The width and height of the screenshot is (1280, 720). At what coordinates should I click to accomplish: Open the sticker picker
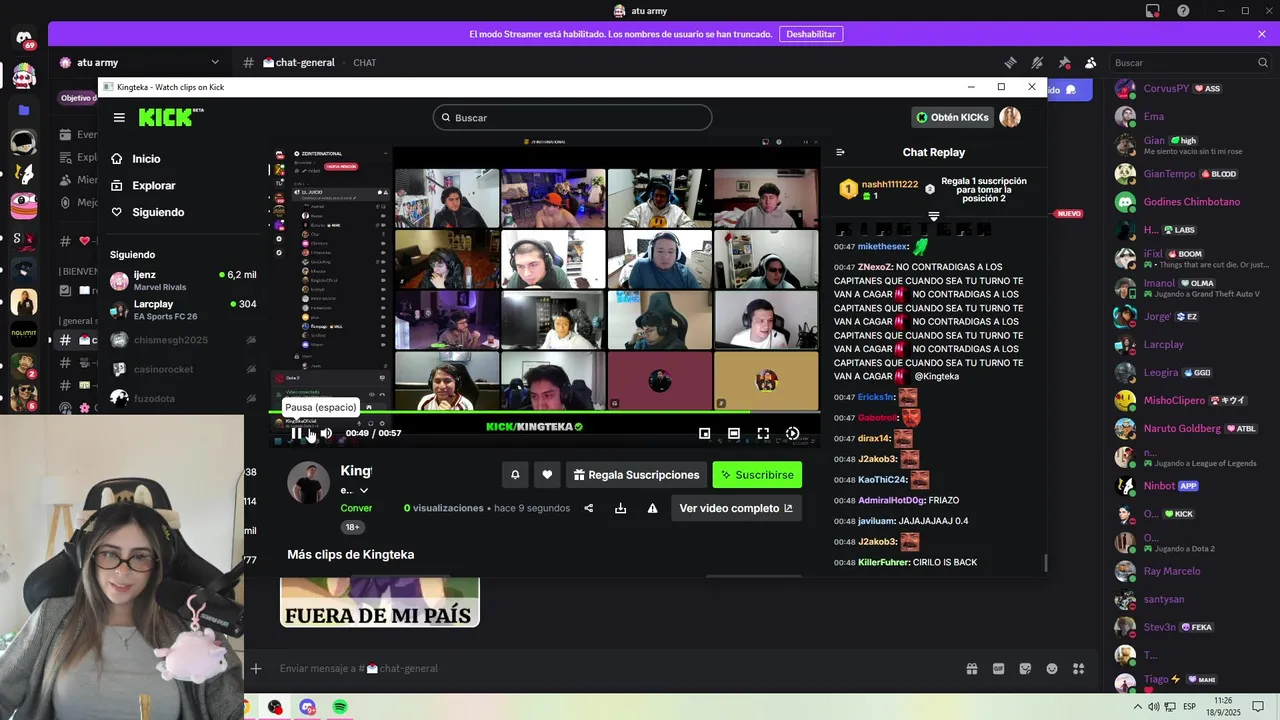pos(1025,669)
